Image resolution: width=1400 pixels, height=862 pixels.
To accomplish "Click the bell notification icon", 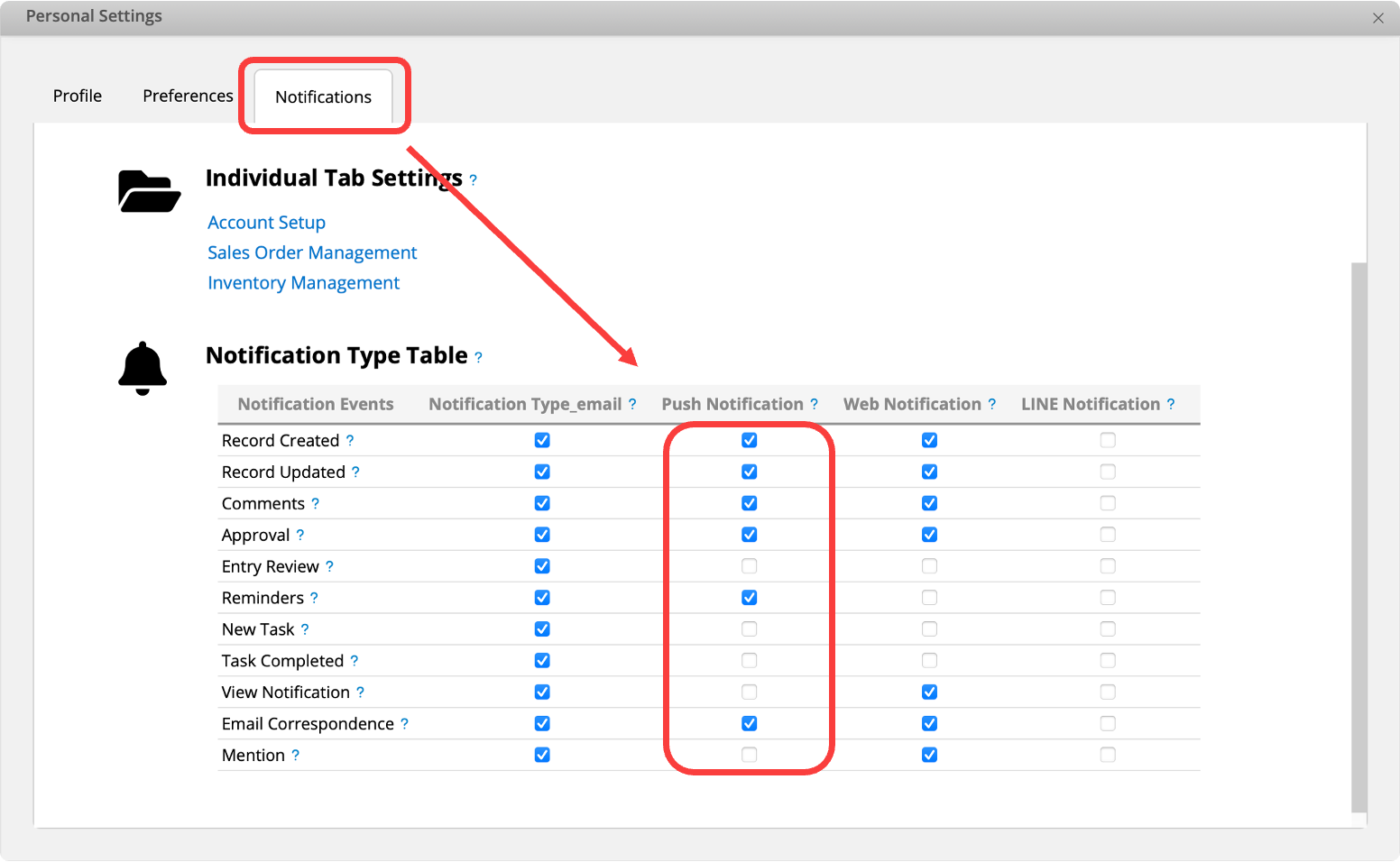I will pos(143,369).
